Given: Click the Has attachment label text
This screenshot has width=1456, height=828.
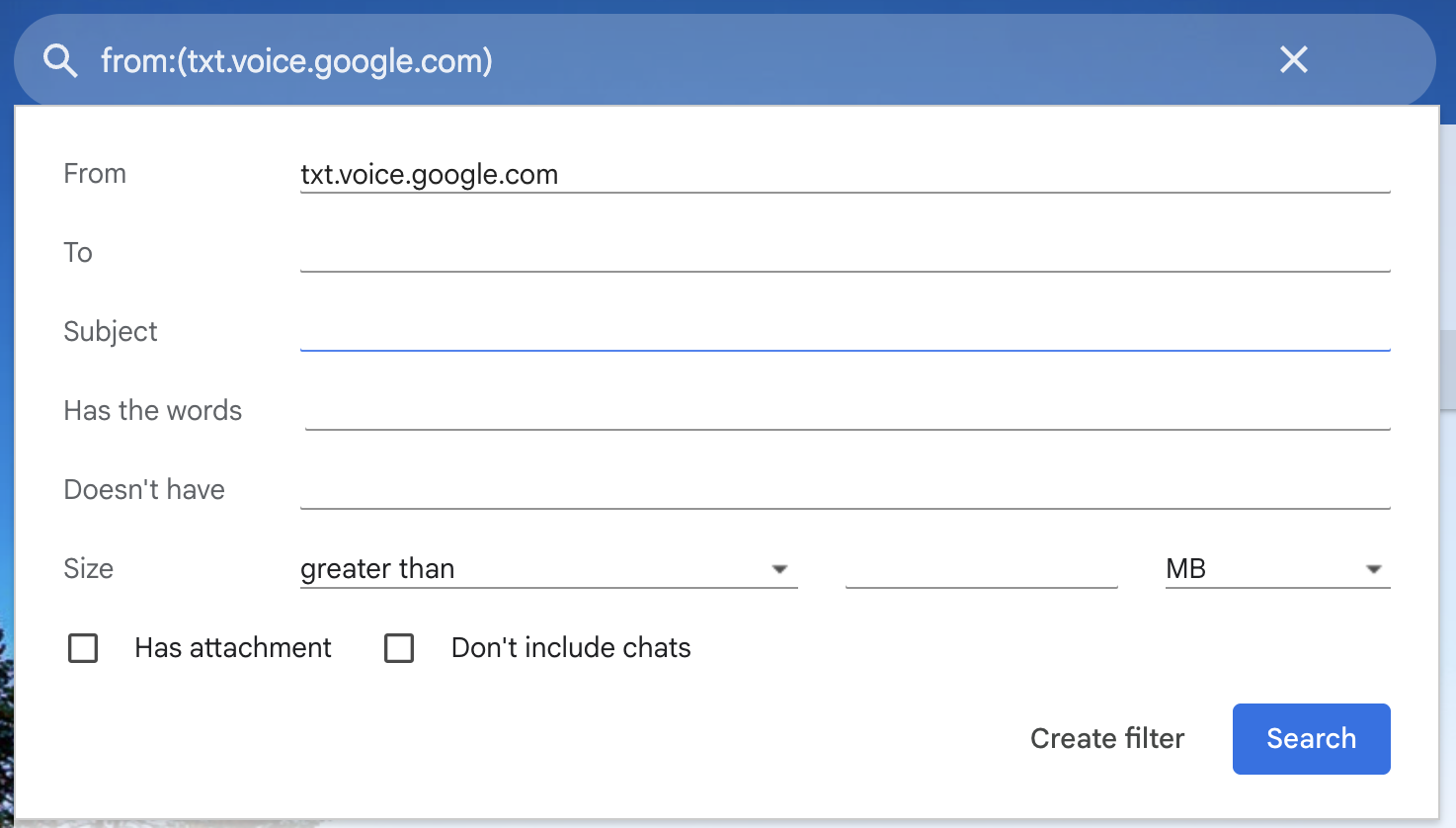Looking at the screenshot, I should click(x=233, y=648).
